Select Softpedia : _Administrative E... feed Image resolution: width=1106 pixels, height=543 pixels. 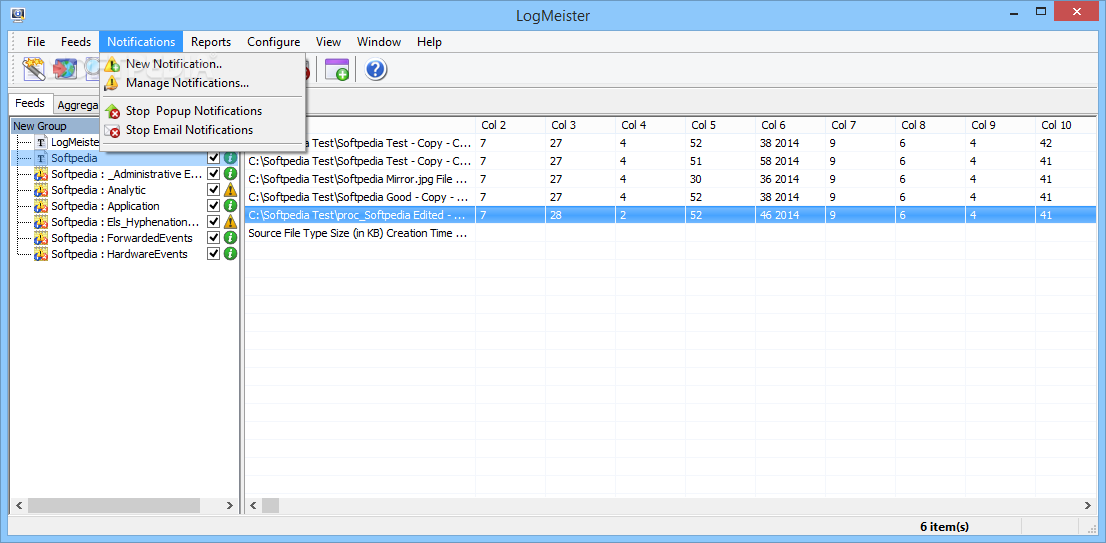[x=127, y=173]
